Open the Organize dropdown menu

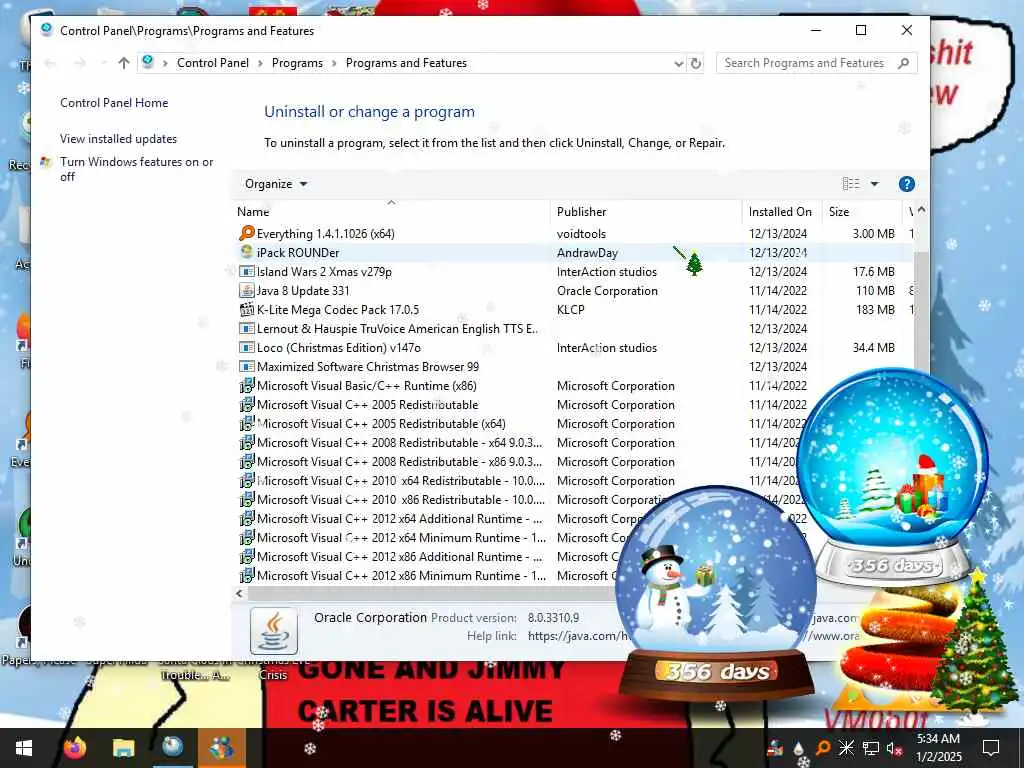[x=276, y=184]
